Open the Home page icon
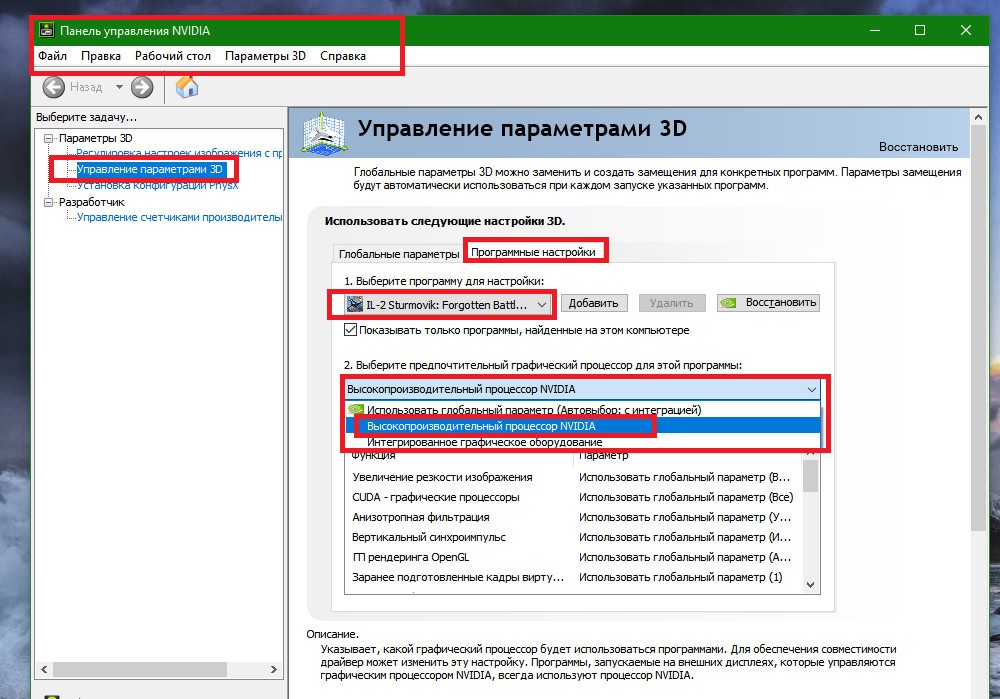Viewport: 1000px width, 699px height. [x=187, y=87]
